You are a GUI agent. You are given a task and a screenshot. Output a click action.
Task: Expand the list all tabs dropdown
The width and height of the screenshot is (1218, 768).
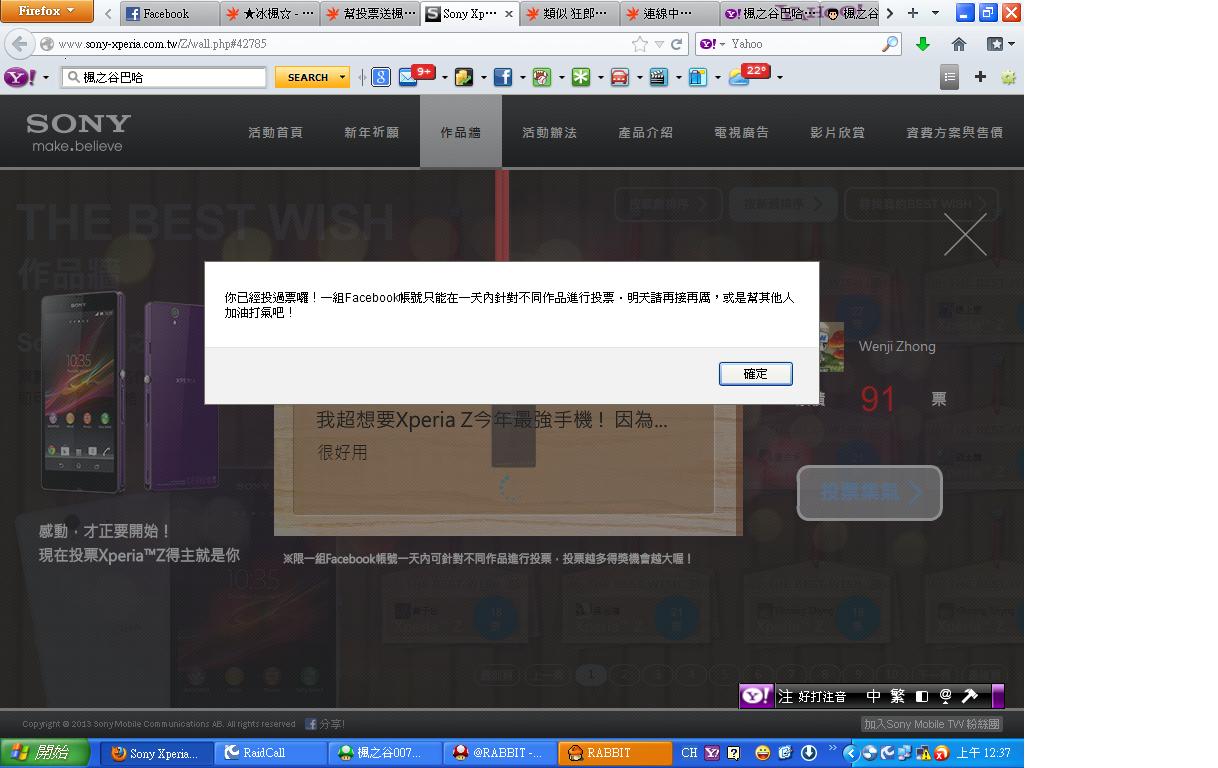[935, 13]
